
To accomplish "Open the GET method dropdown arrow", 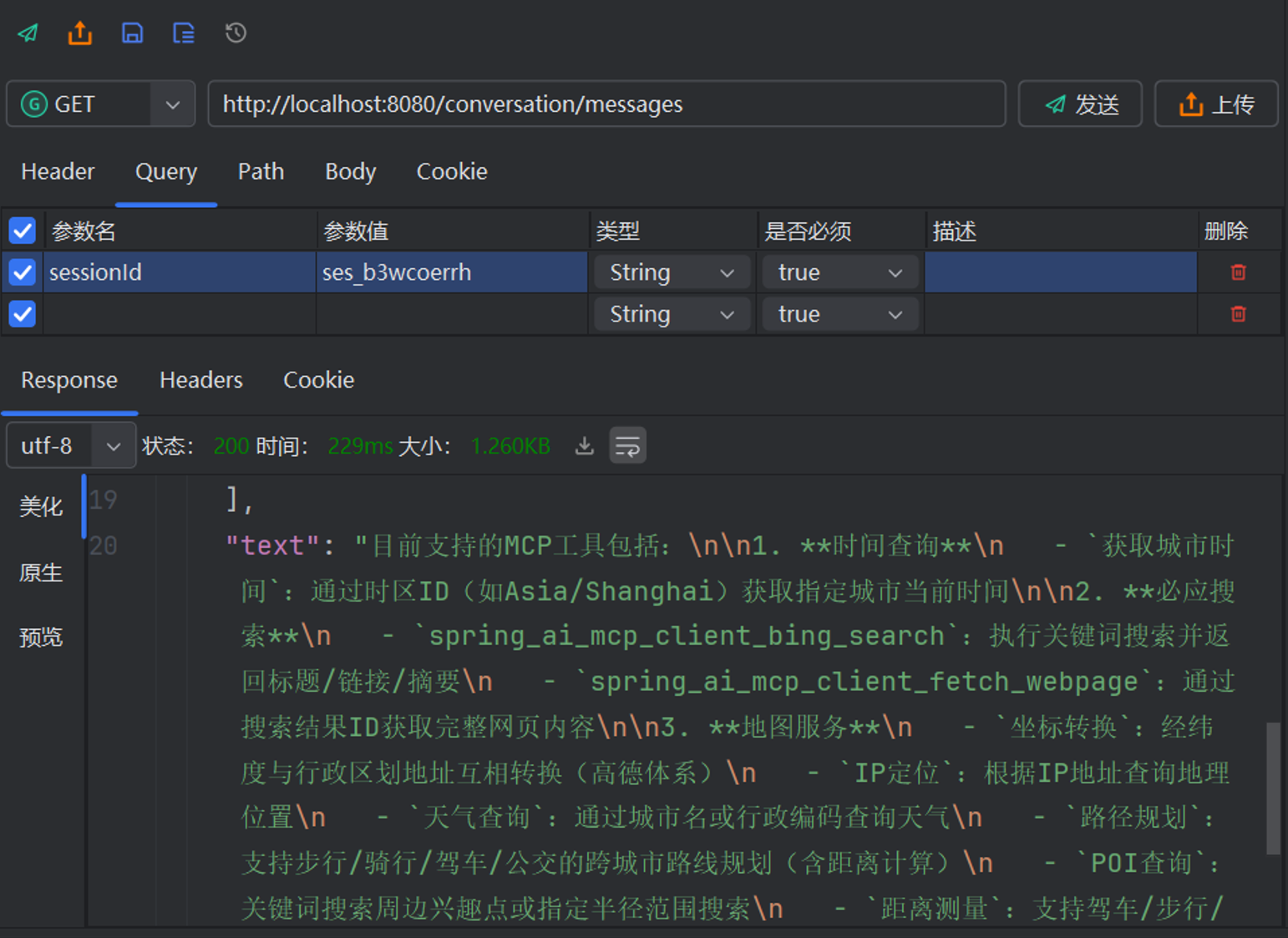I will coord(173,104).
